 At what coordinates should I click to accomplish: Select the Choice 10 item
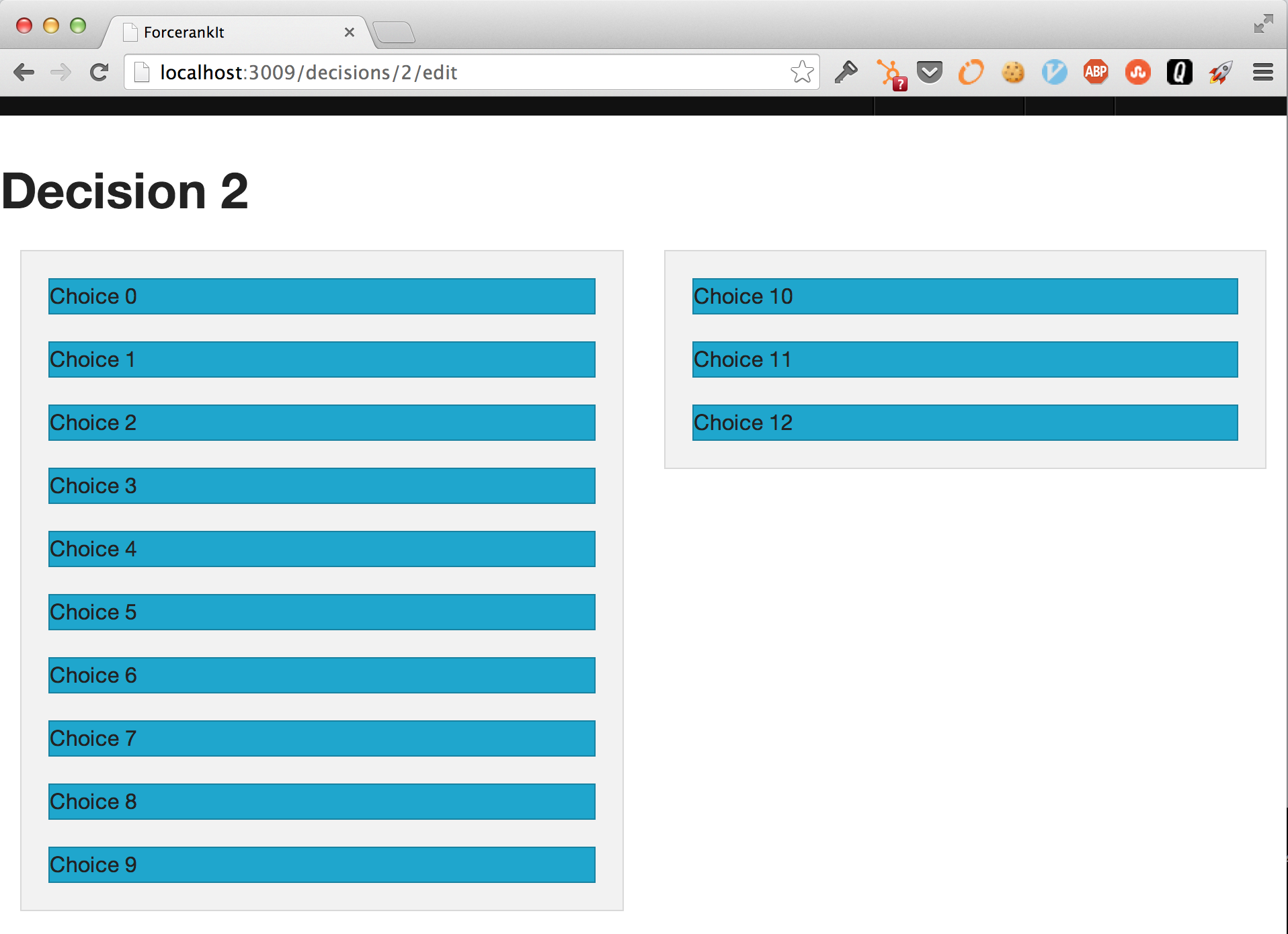click(x=964, y=296)
